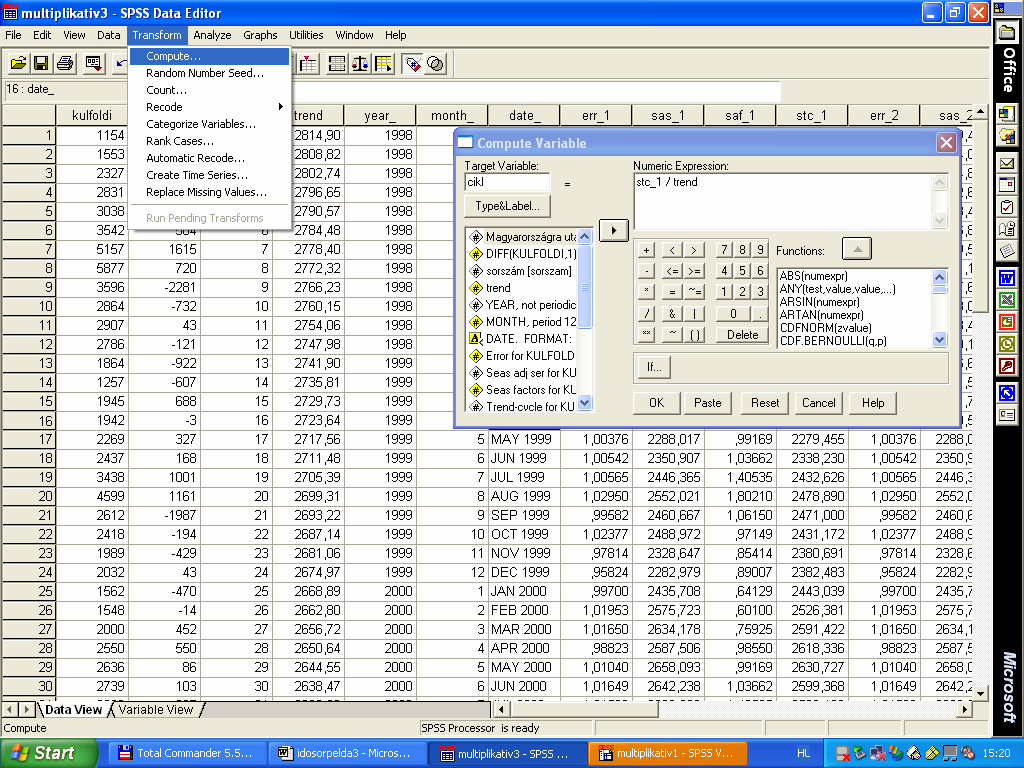The height and width of the screenshot is (768, 1024).
Task: Click the Weight Cases scales icon
Action: 360,63
